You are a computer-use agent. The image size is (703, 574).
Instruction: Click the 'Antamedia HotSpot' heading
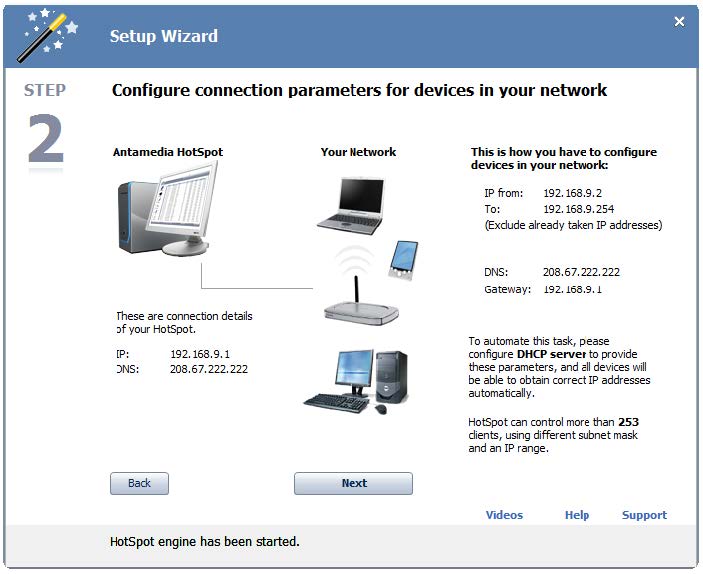point(168,152)
